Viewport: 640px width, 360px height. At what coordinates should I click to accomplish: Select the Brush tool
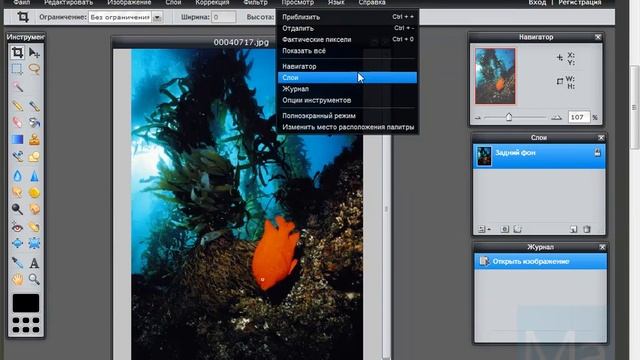point(34,106)
